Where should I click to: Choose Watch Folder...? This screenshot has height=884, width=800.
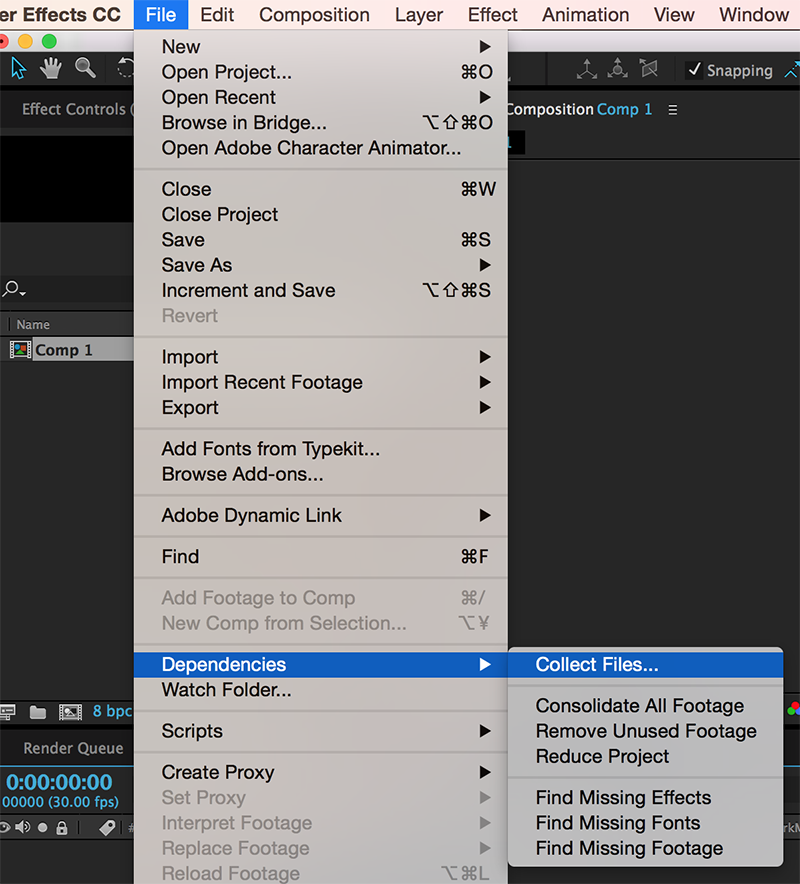pos(321,690)
